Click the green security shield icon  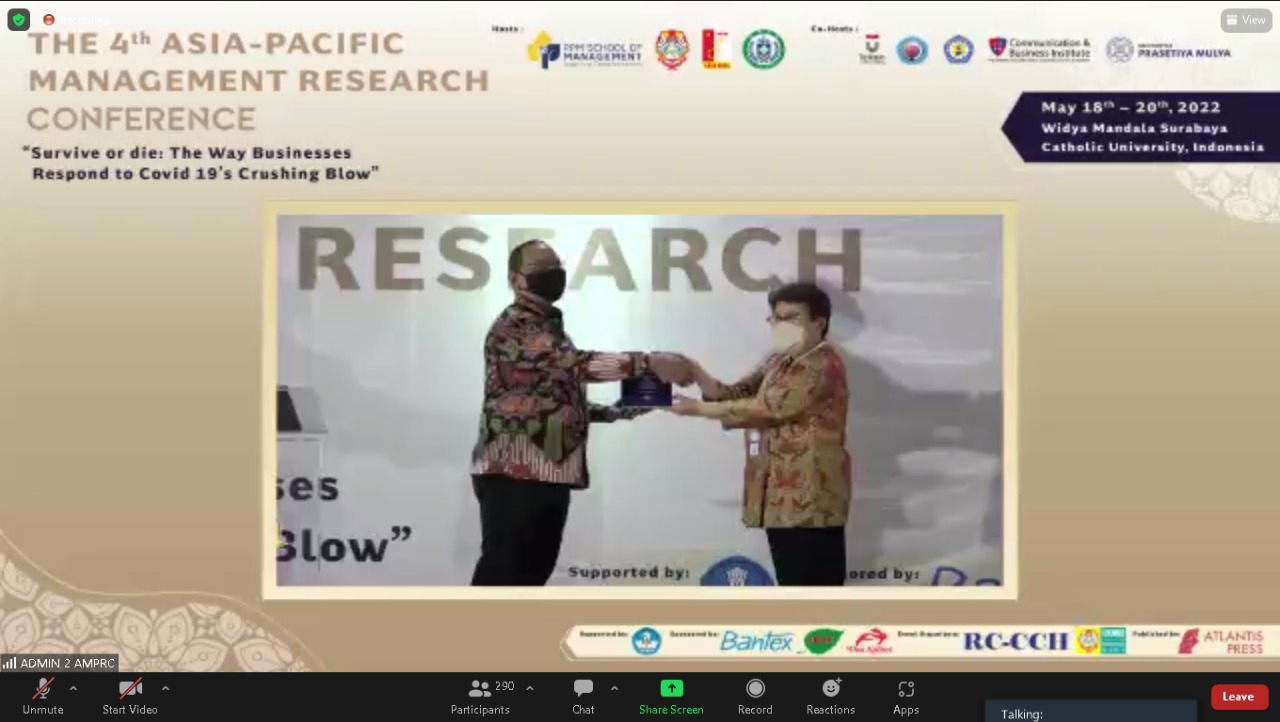point(18,19)
